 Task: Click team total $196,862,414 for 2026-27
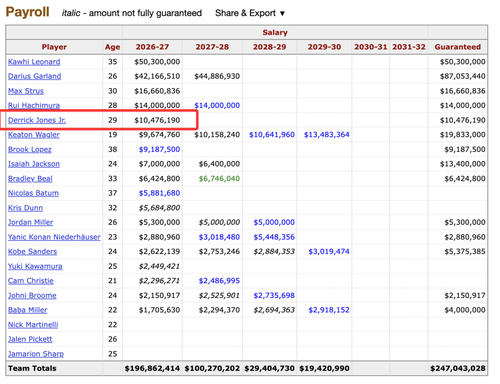(152, 368)
